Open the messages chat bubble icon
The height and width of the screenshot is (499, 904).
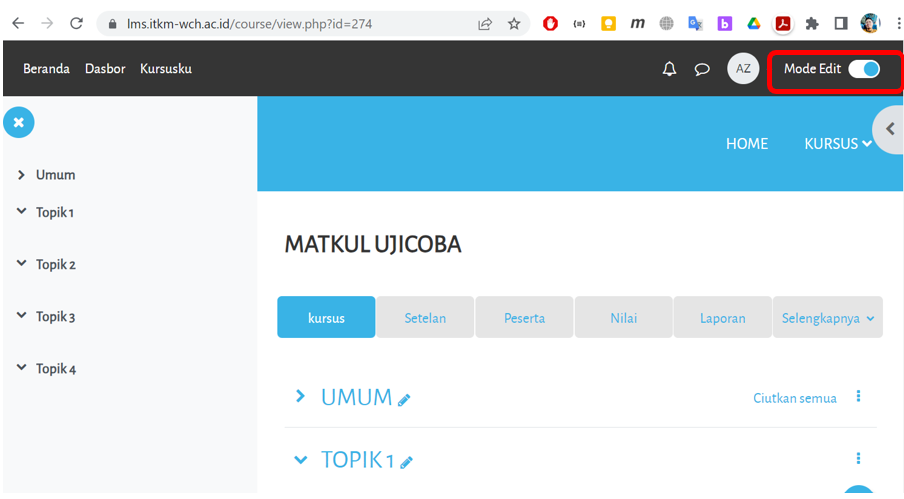point(702,69)
